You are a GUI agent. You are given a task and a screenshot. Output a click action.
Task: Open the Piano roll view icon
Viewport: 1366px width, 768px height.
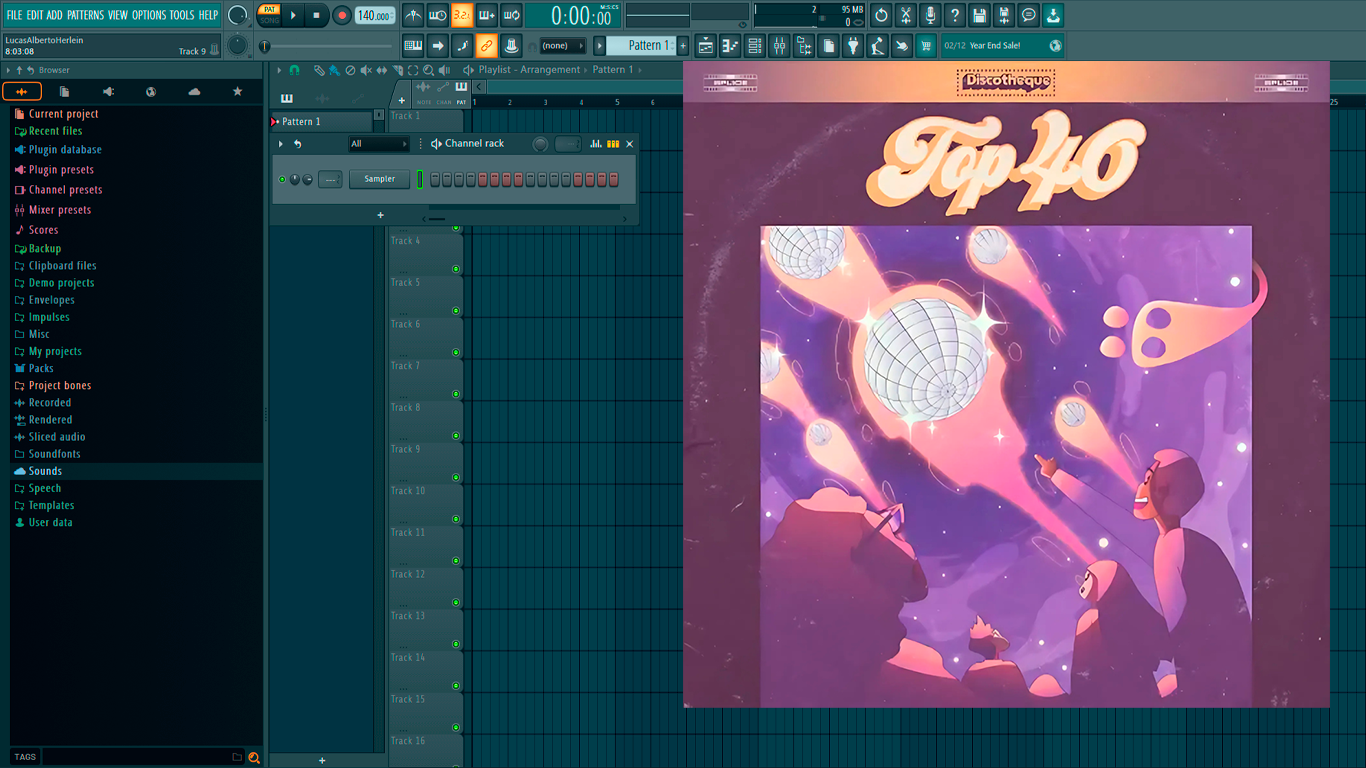(x=730, y=45)
